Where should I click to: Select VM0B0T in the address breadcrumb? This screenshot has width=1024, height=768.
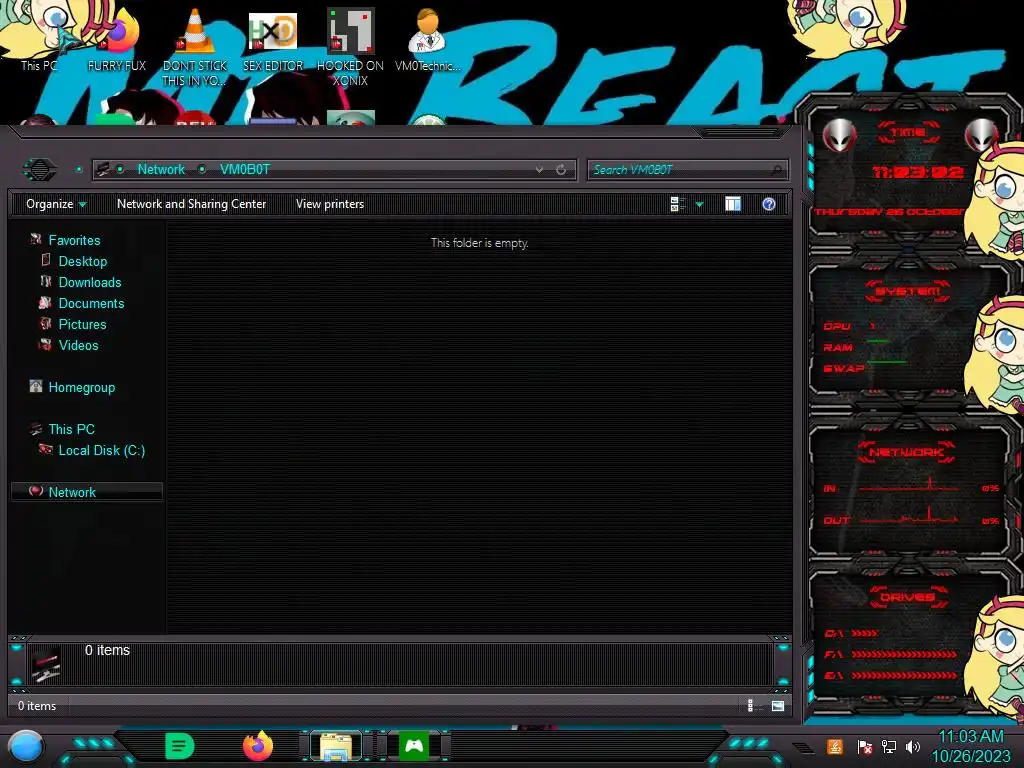[245, 169]
